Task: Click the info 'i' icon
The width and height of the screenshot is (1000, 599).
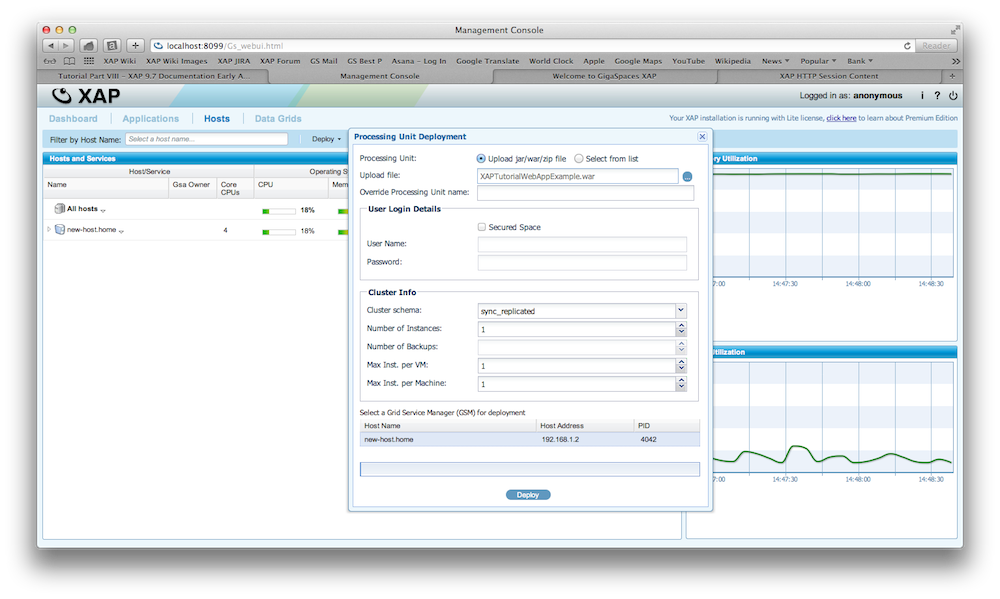Action: tap(922, 96)
